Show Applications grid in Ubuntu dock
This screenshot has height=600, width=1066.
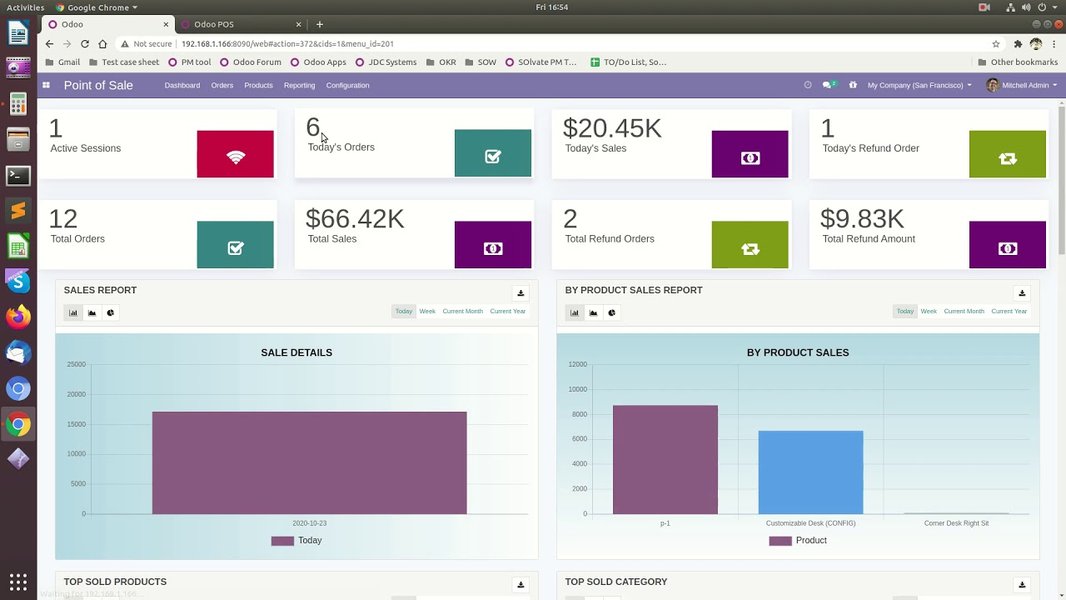[x=18, y=582]
